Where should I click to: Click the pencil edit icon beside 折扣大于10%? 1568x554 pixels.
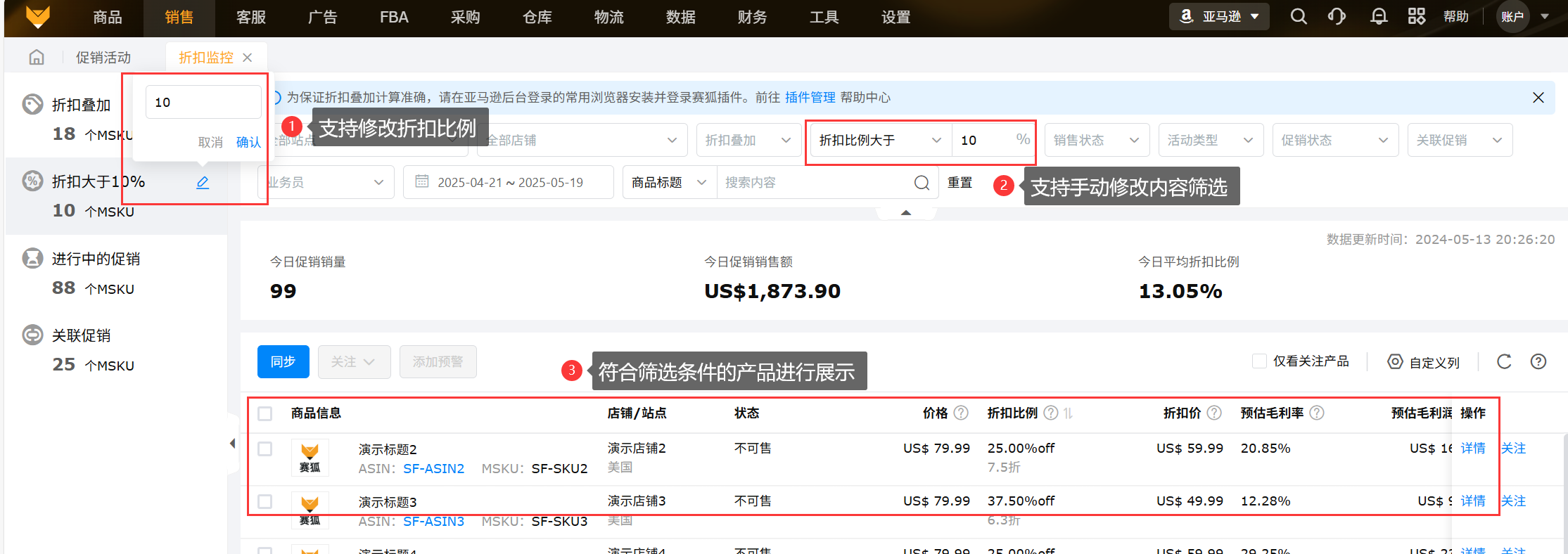[203, 182]
